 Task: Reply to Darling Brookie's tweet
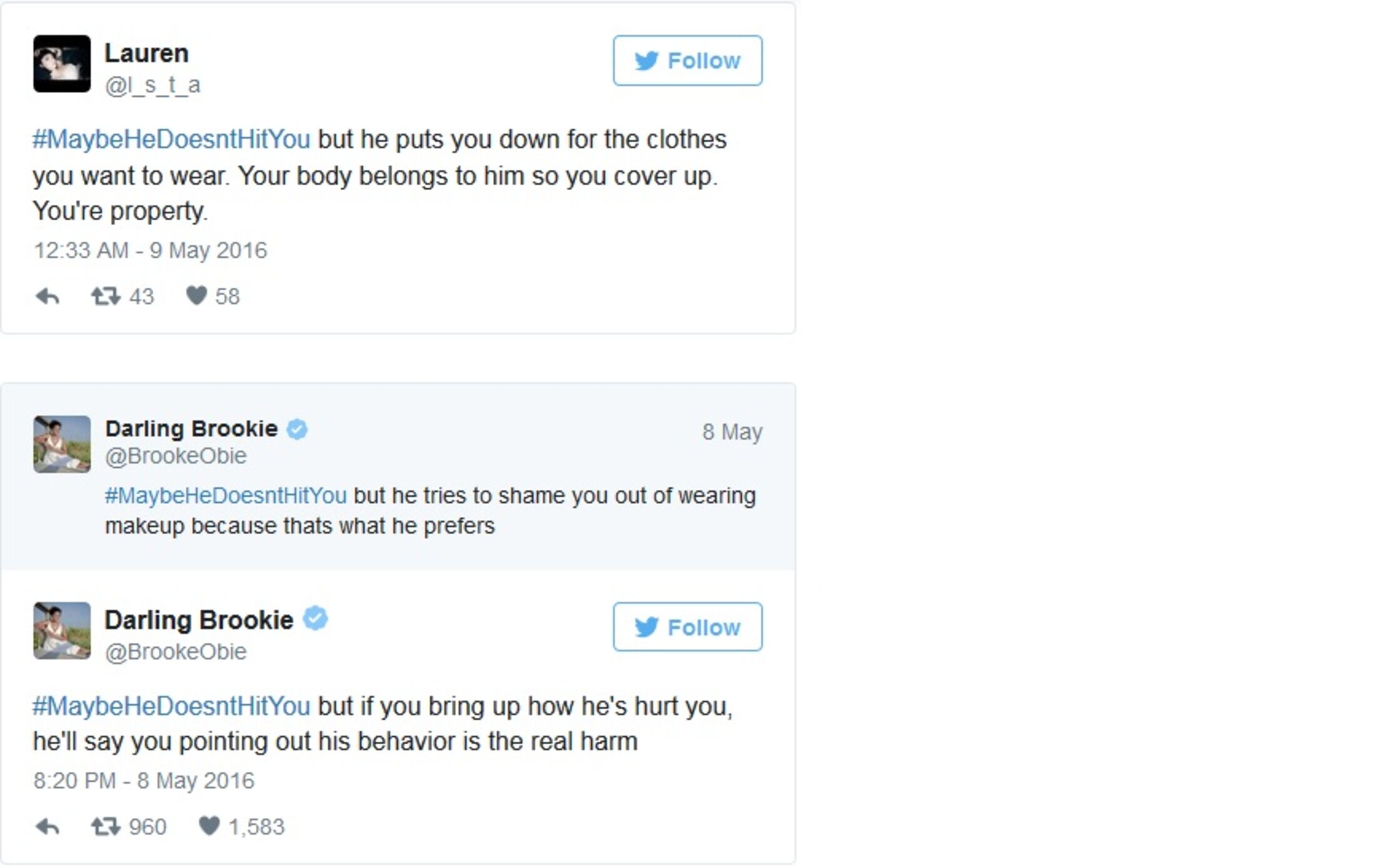click(48, 827)
